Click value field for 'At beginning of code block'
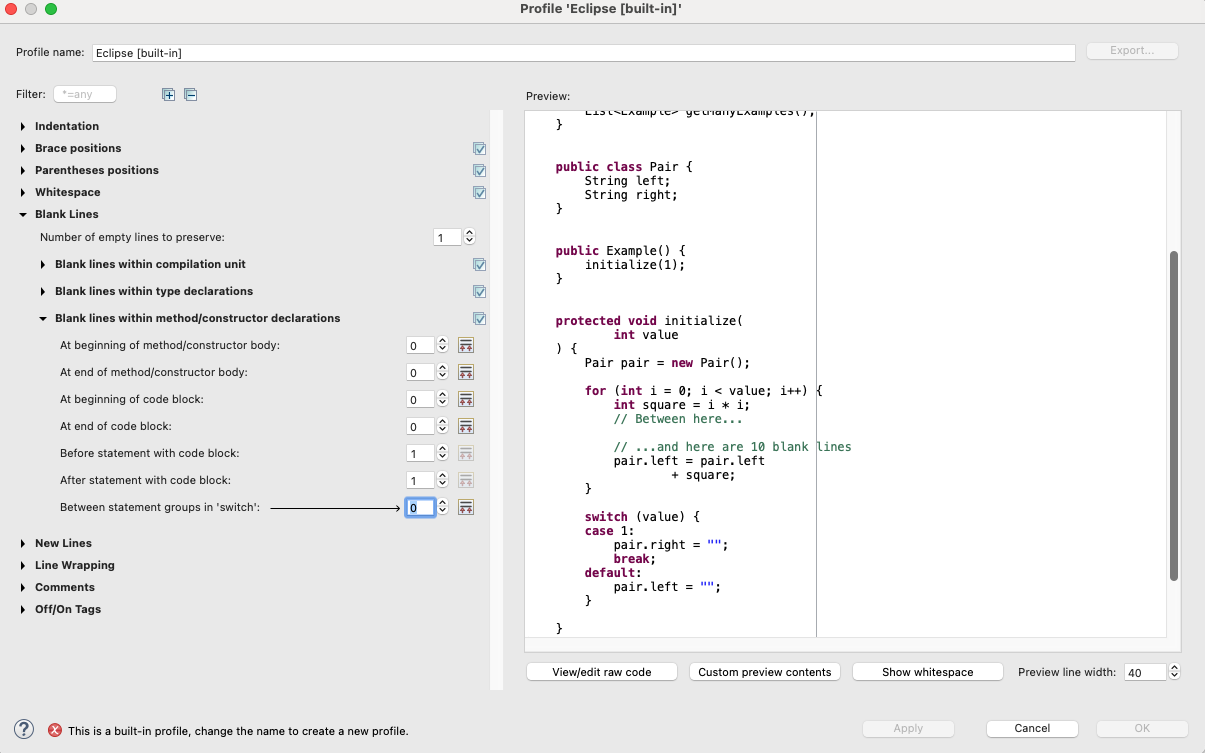Viewport: 1205px width, 753px height. pyautogui.click(x=421, y=399)
